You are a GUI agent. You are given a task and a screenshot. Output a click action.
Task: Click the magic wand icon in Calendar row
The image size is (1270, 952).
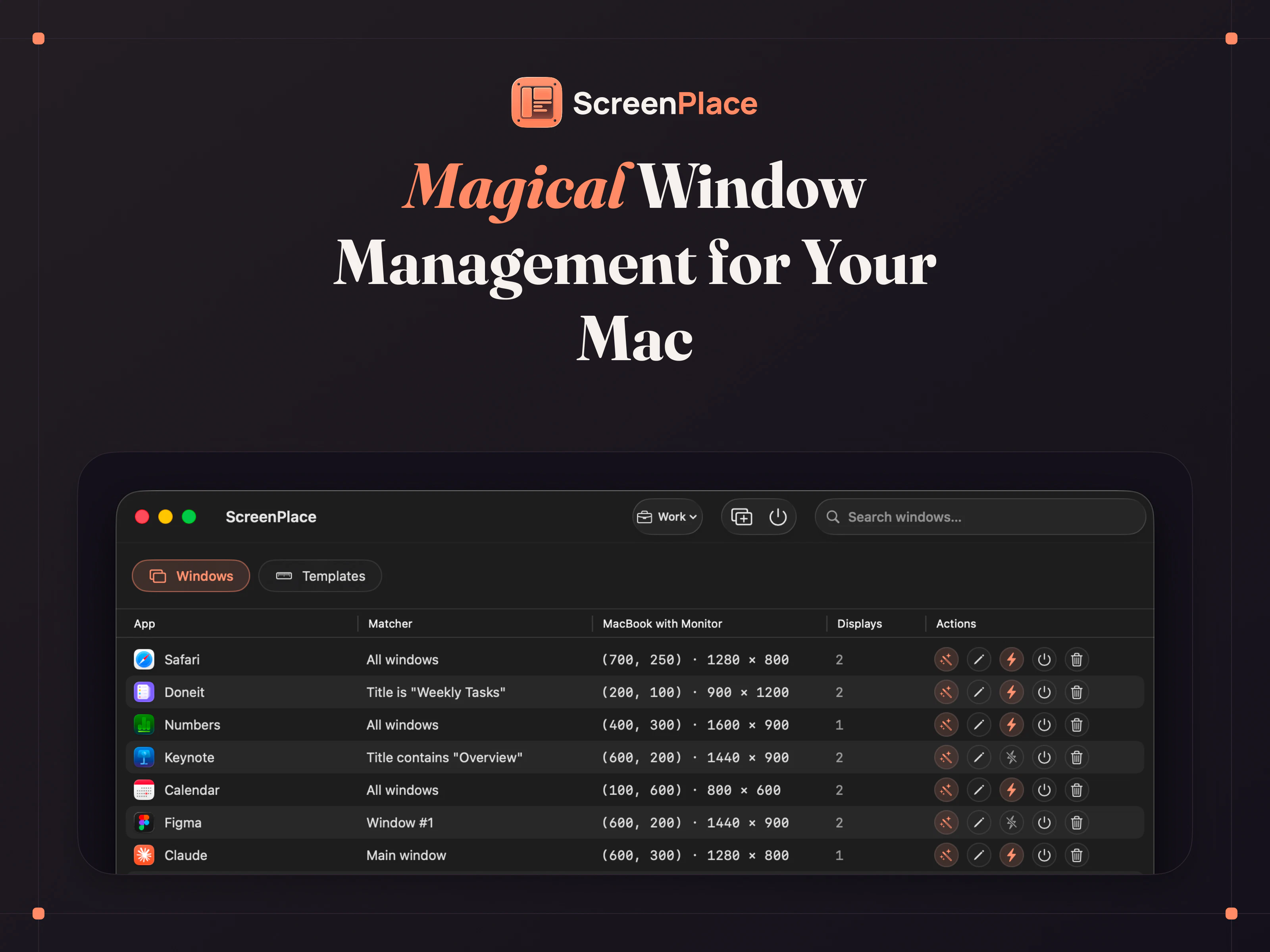(946, 790)
